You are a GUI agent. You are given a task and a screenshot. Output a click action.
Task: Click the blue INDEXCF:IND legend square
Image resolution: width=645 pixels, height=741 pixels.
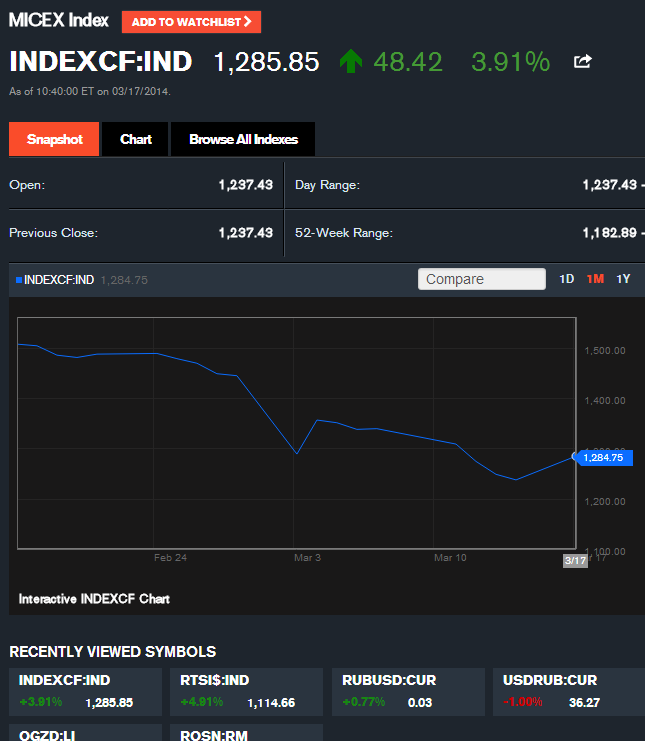tap(18, 280)
